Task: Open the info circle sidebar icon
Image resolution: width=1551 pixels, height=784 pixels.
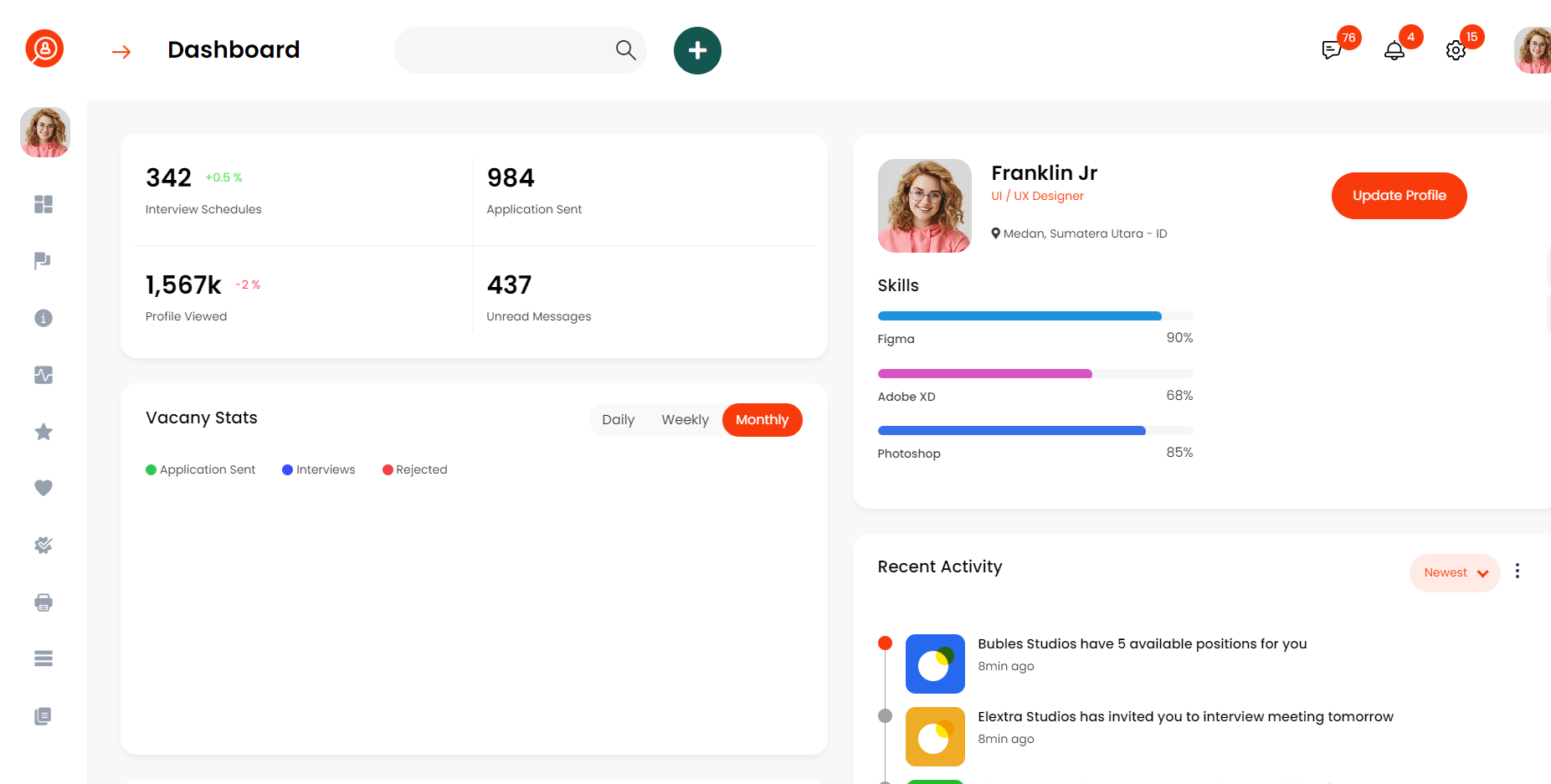Action: click(x=44, y=318)
